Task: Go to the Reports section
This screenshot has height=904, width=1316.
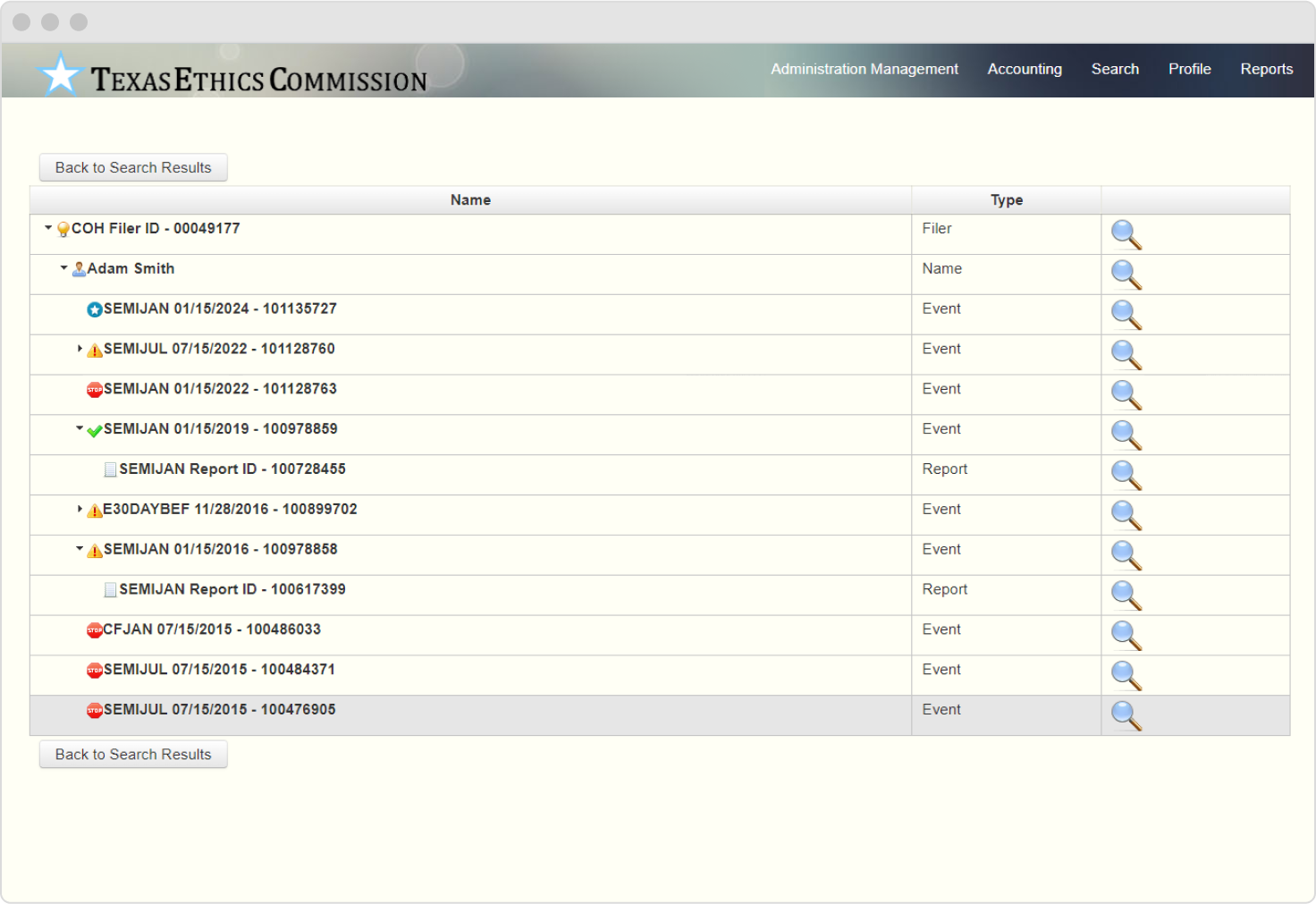Action: [1266, 69]
